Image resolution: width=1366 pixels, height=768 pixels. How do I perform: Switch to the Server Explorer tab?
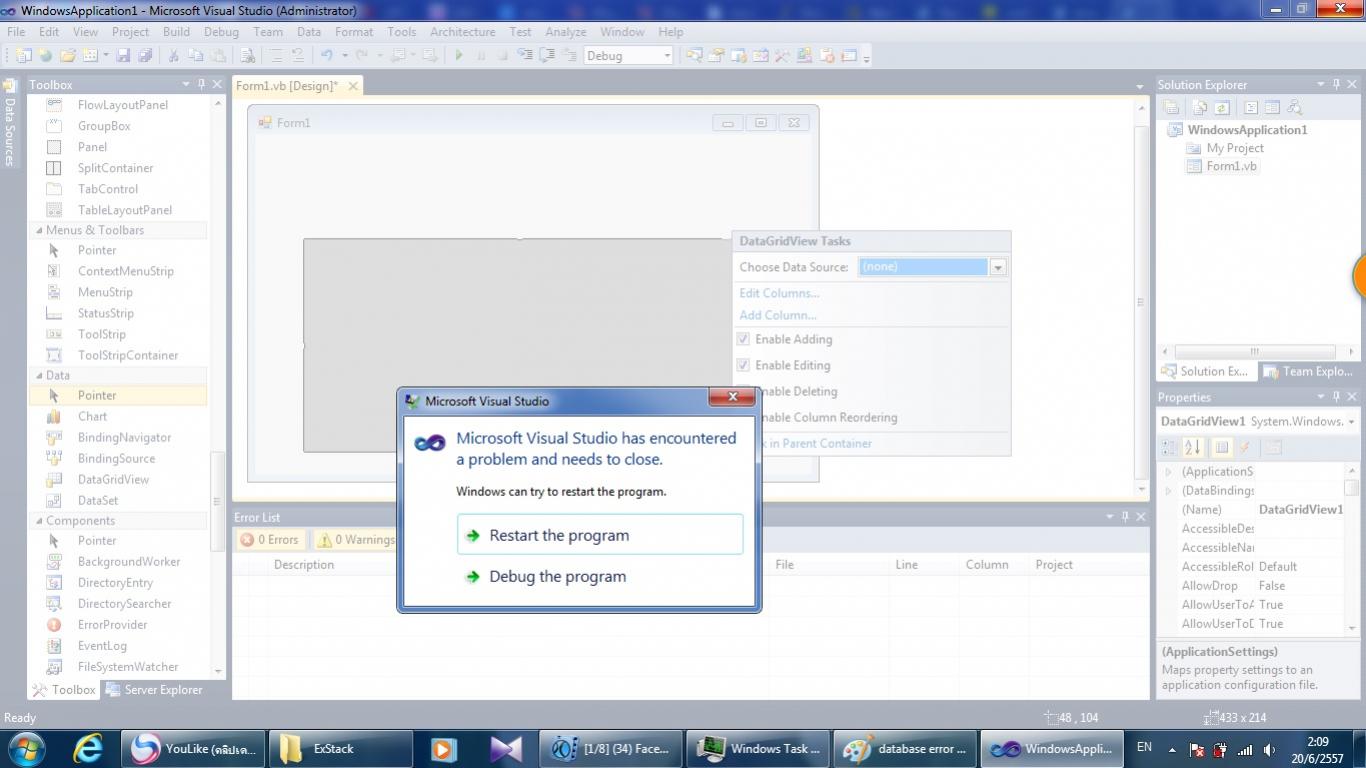point(154,690)
